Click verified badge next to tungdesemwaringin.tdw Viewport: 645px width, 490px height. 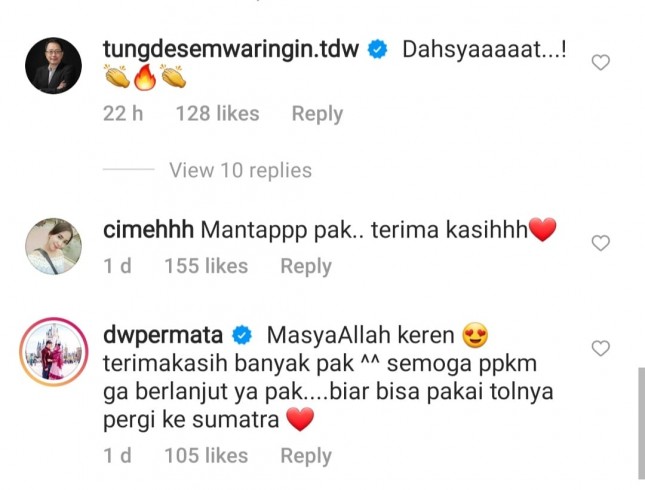coord(377,49)
